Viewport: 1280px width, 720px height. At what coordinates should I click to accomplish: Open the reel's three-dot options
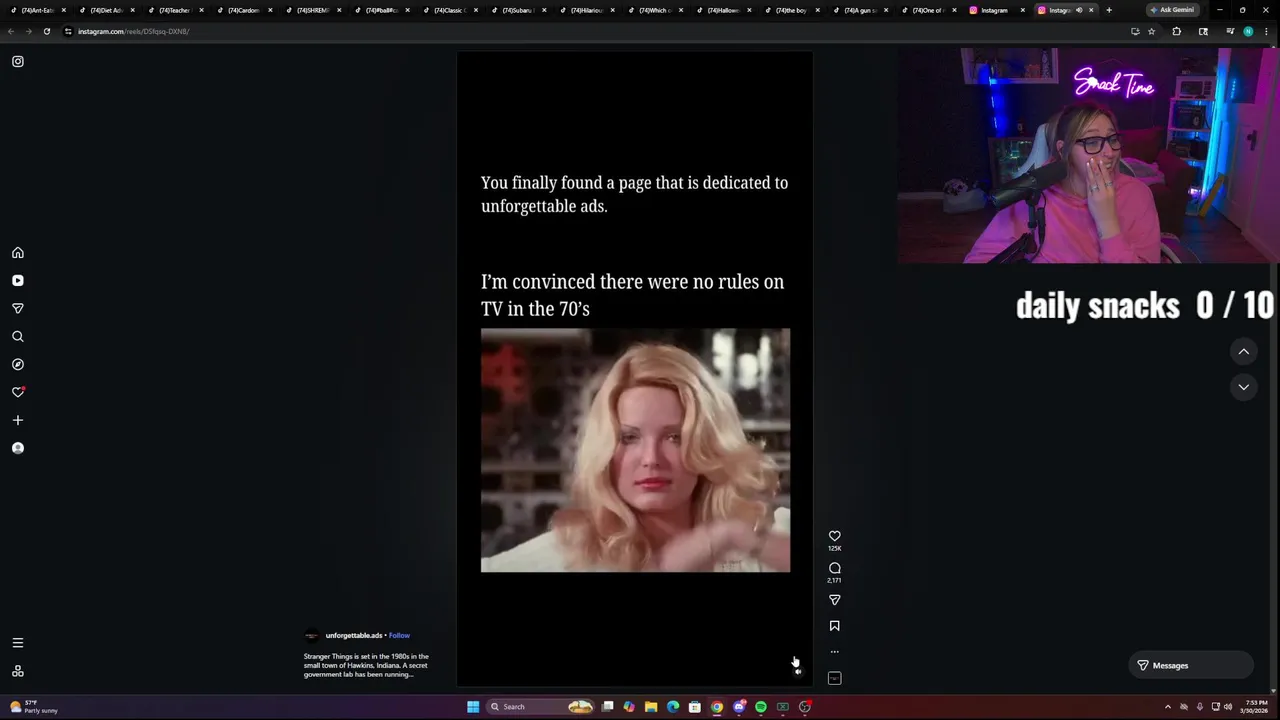click(x=835, y=652)
